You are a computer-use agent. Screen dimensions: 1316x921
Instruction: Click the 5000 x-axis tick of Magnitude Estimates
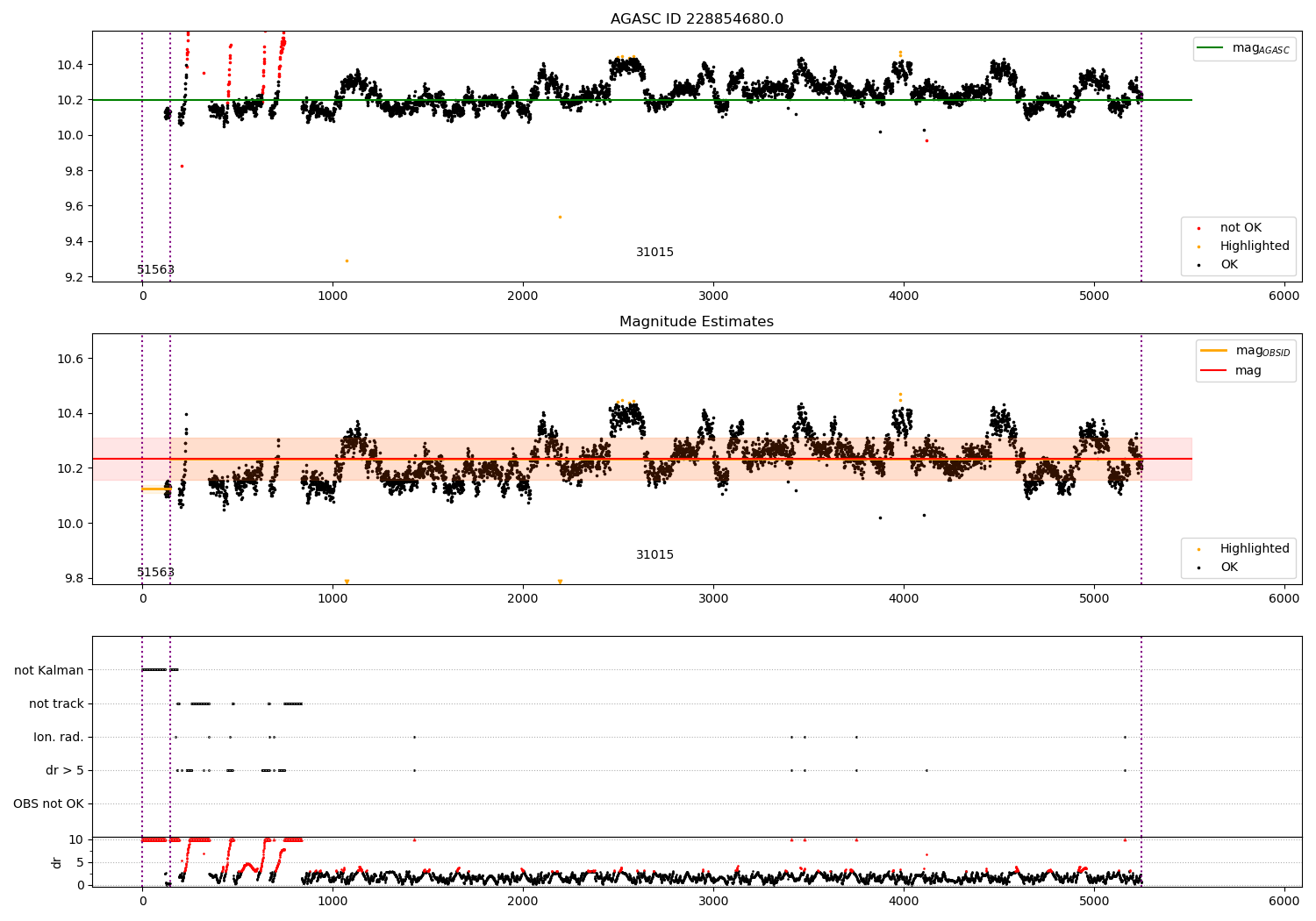1094,599
